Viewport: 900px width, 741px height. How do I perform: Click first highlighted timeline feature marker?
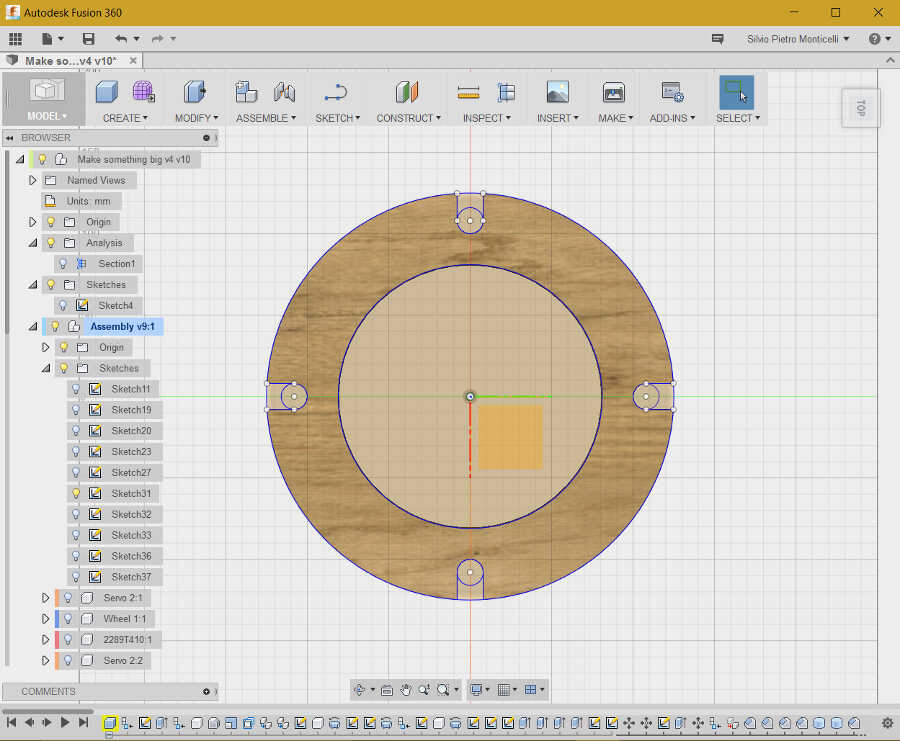109,723
